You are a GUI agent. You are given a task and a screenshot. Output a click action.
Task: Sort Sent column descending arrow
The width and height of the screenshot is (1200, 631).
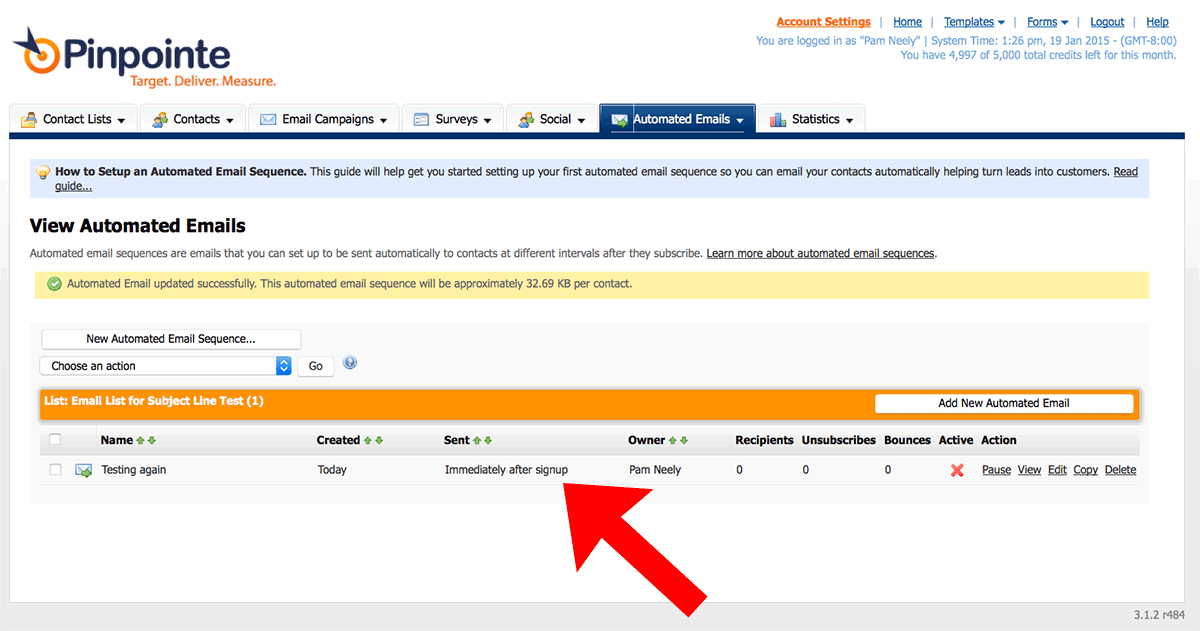click(488, 440)
